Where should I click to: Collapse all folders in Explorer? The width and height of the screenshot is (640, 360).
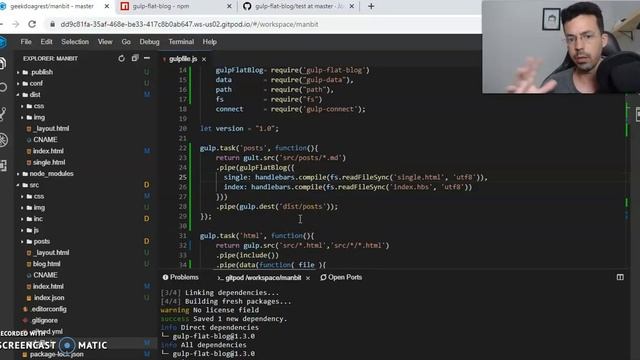135,58
